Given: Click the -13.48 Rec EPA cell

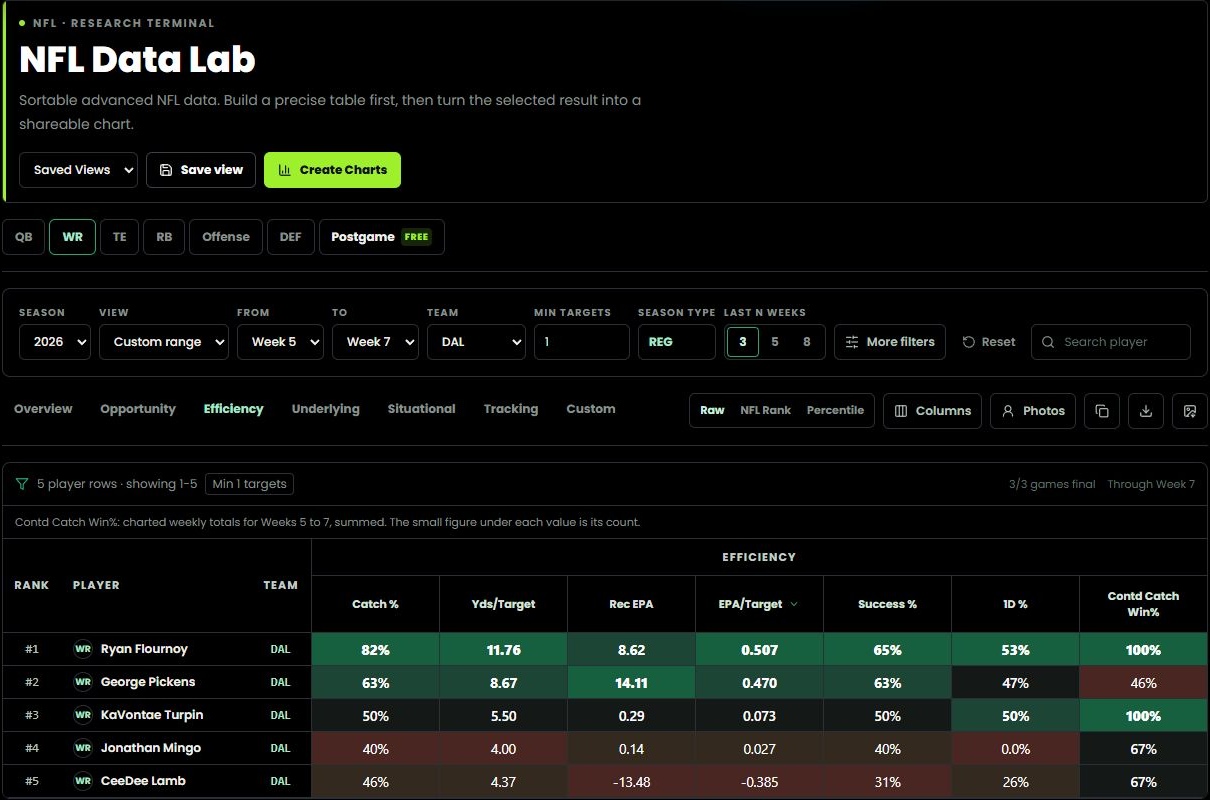Looking at the screenshot, I should coord(631,782).
